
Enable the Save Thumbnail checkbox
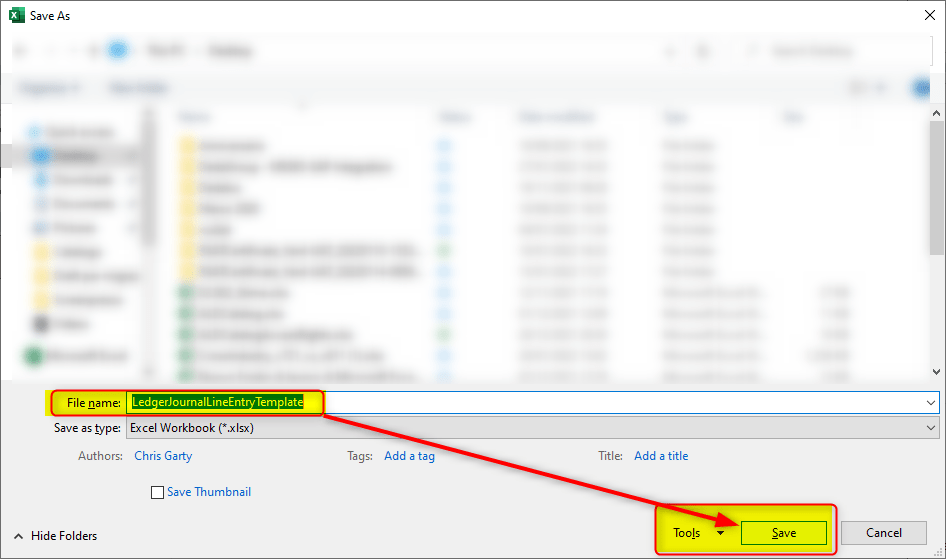[157, 492]
